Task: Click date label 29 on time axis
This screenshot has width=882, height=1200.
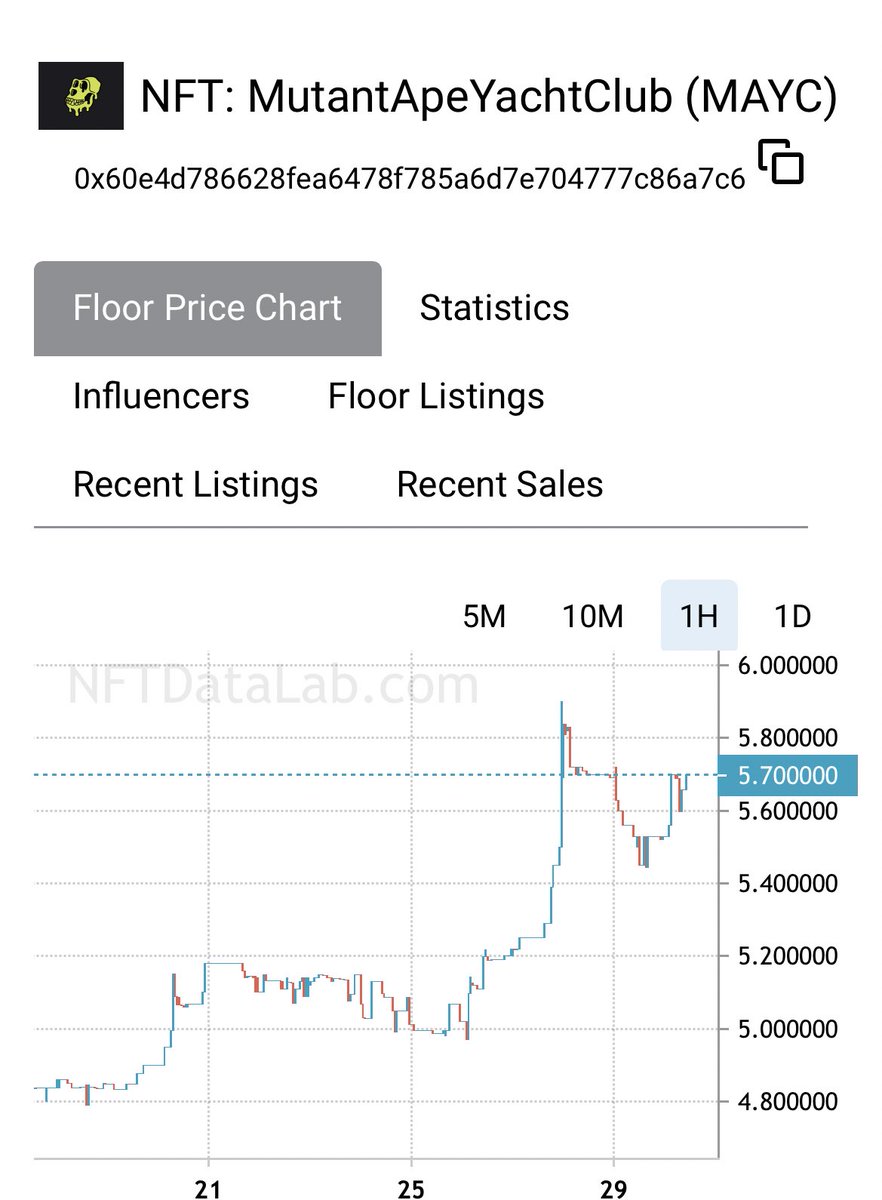Action: [614, 1189]
